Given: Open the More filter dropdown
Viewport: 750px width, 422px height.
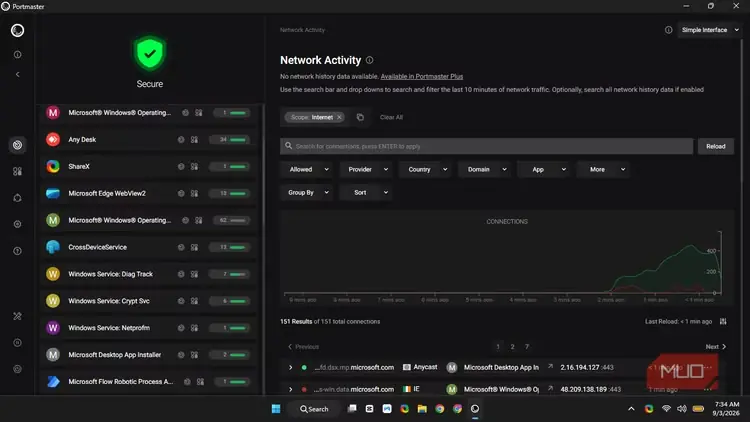Looking at the screenshot, I should (x=604, y=169).
